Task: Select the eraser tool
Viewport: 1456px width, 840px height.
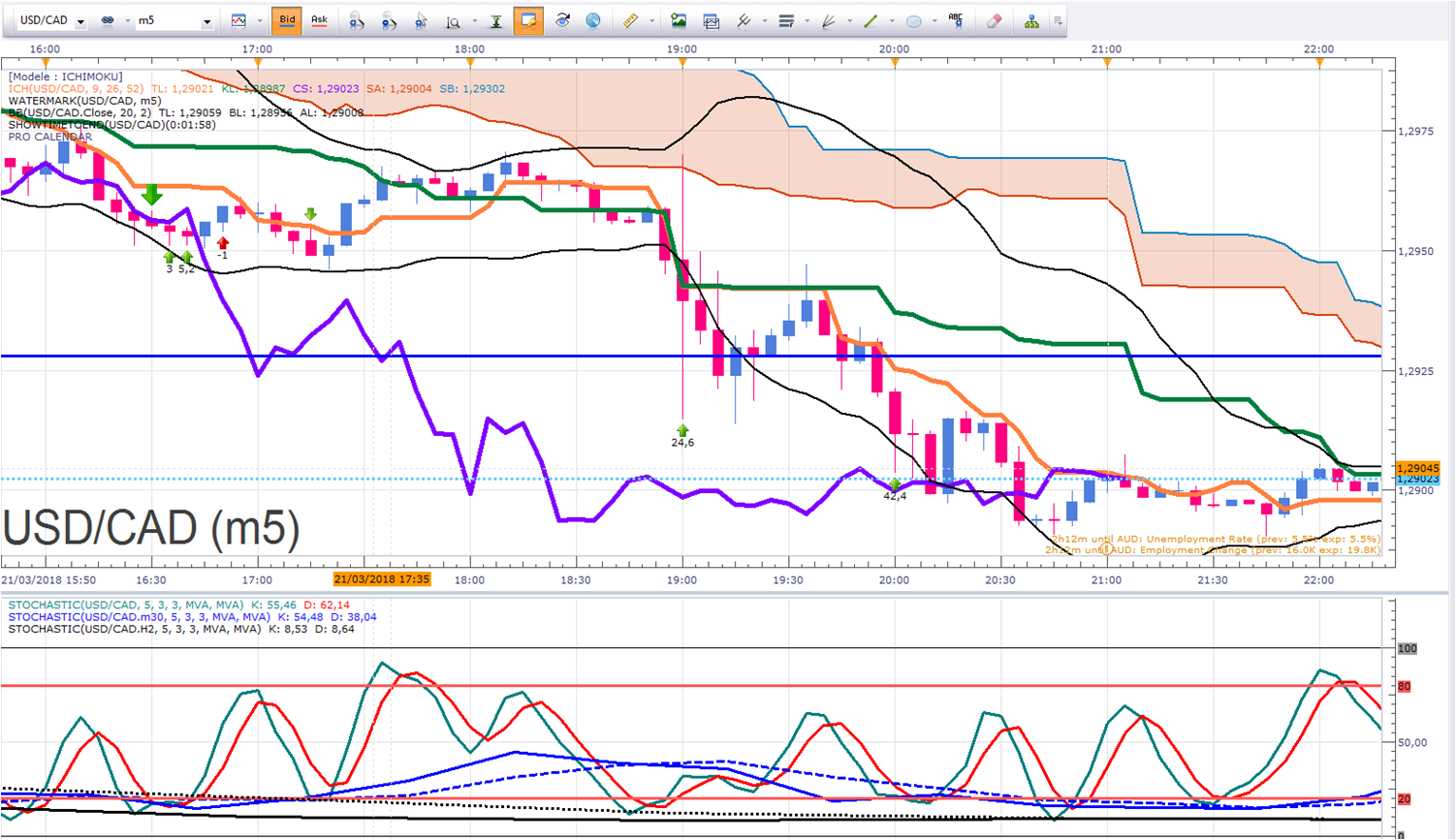Action: [994, 20]
